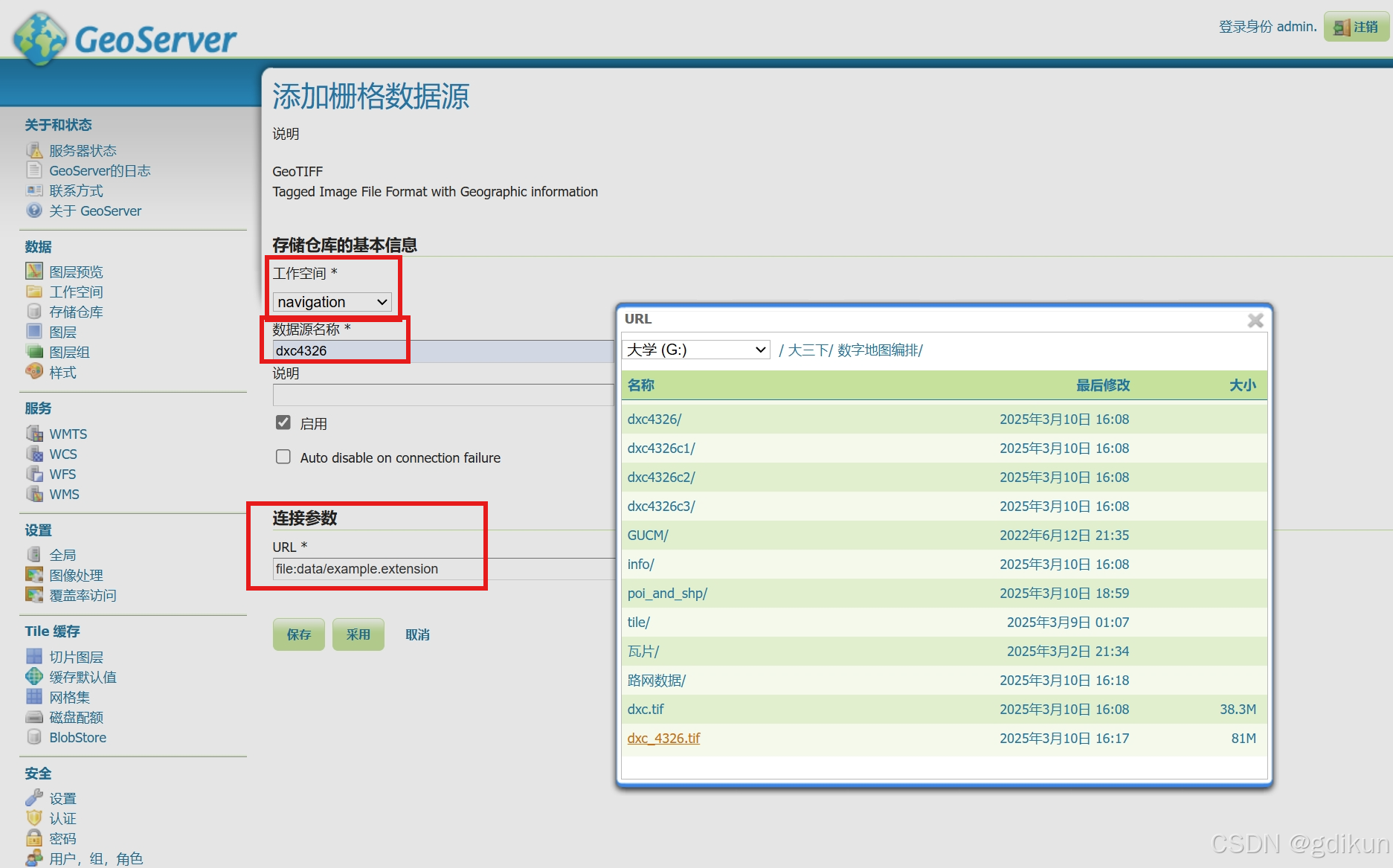
Task: Click the 样式 palette icon
Action: tap(34, 372)
